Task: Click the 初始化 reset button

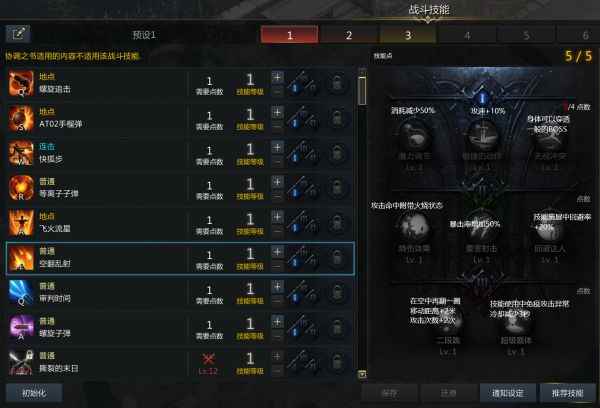Action: tap(34, 393)
